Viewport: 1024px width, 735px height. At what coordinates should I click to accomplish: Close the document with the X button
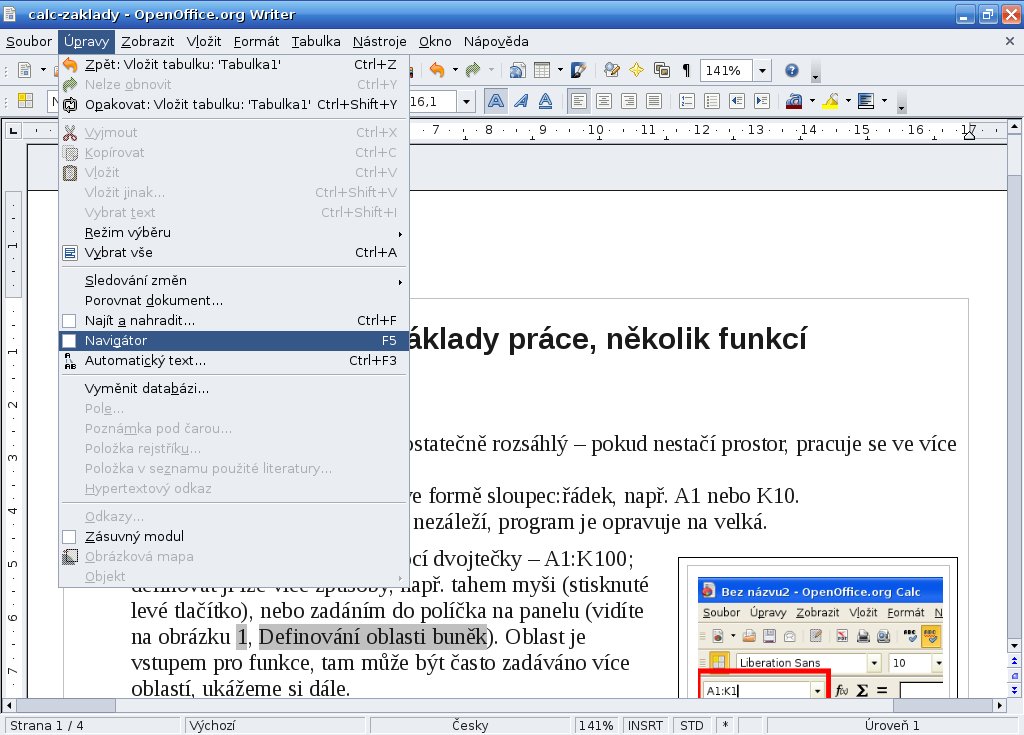tap(1010, 41)
